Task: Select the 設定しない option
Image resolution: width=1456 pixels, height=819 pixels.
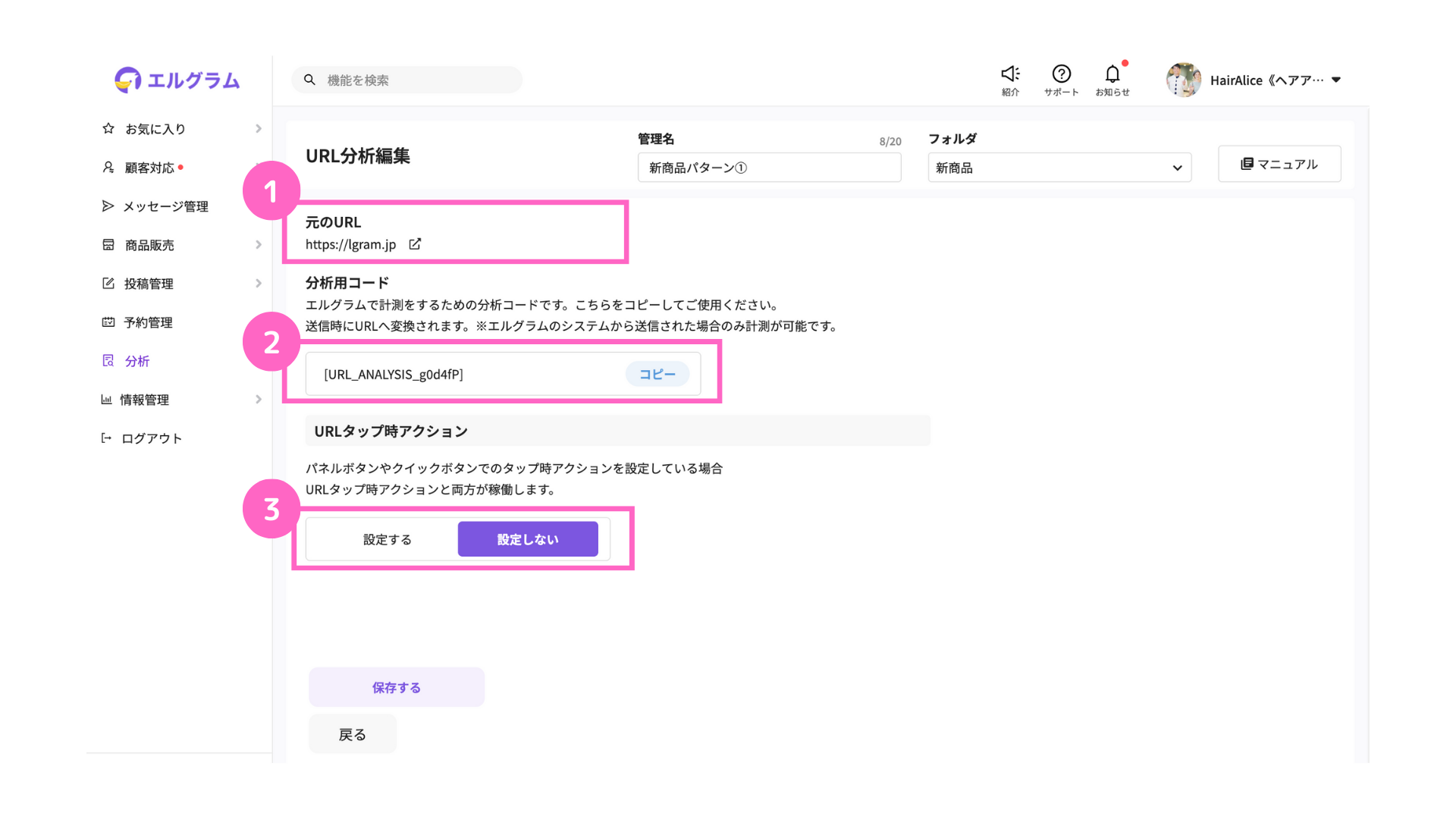Action: pyautogui.click(x=528, y=539)
